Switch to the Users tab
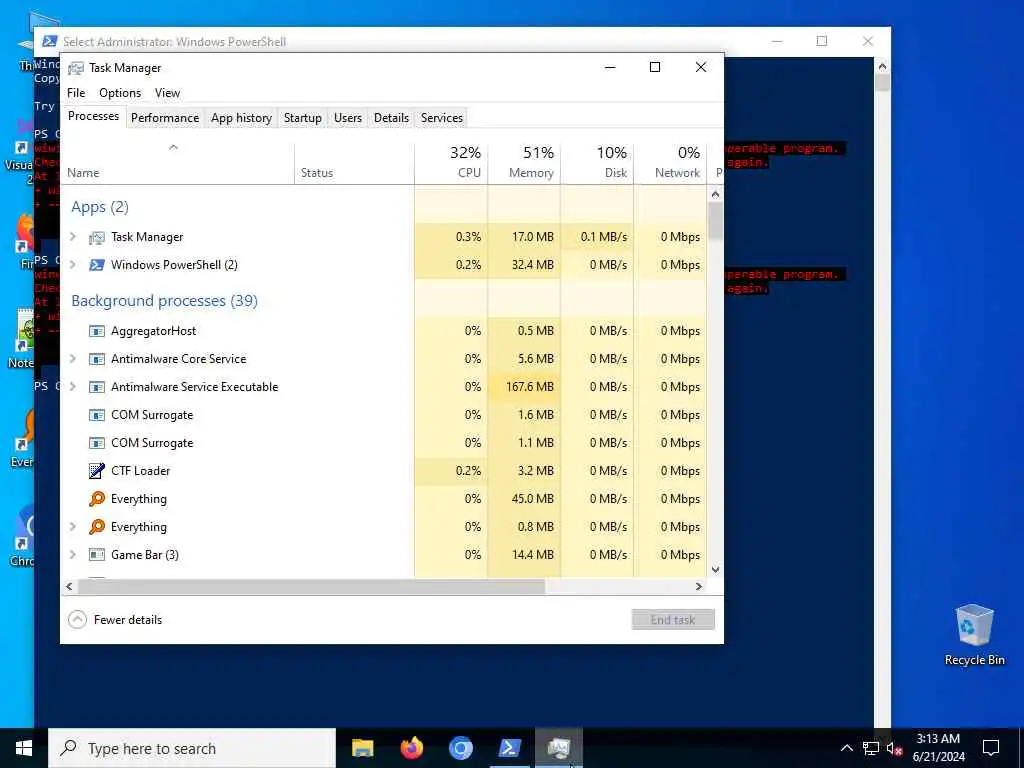The image size is (1024, 768). click(347, 118)
